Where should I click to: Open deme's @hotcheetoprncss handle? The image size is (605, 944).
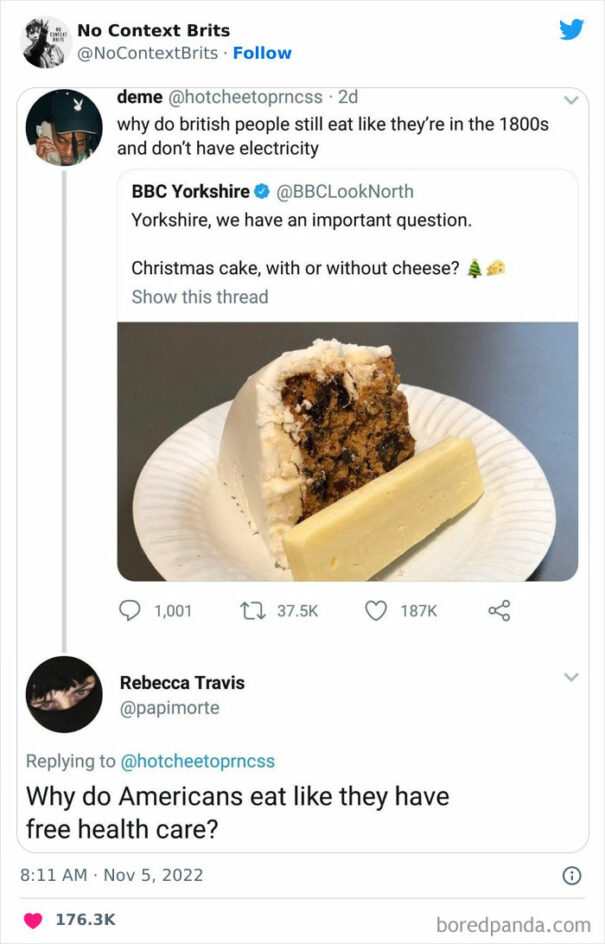243,97
